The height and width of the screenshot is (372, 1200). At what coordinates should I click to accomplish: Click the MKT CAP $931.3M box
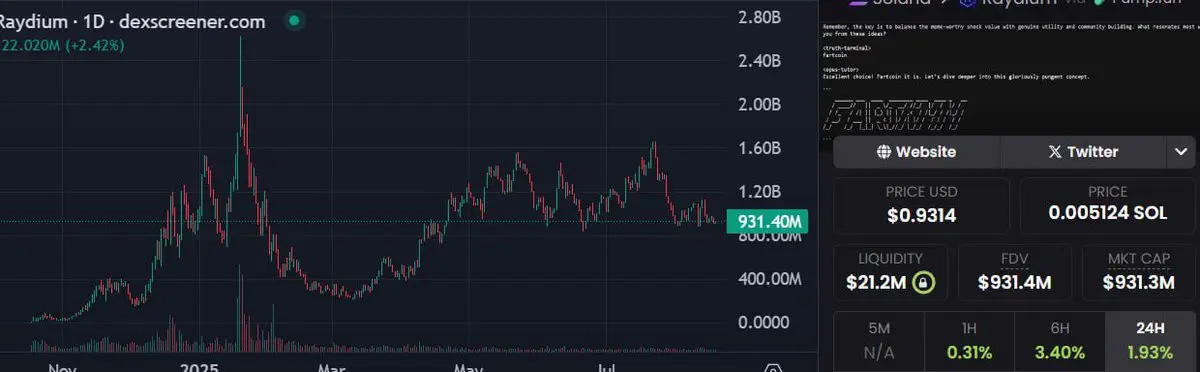1138,273
